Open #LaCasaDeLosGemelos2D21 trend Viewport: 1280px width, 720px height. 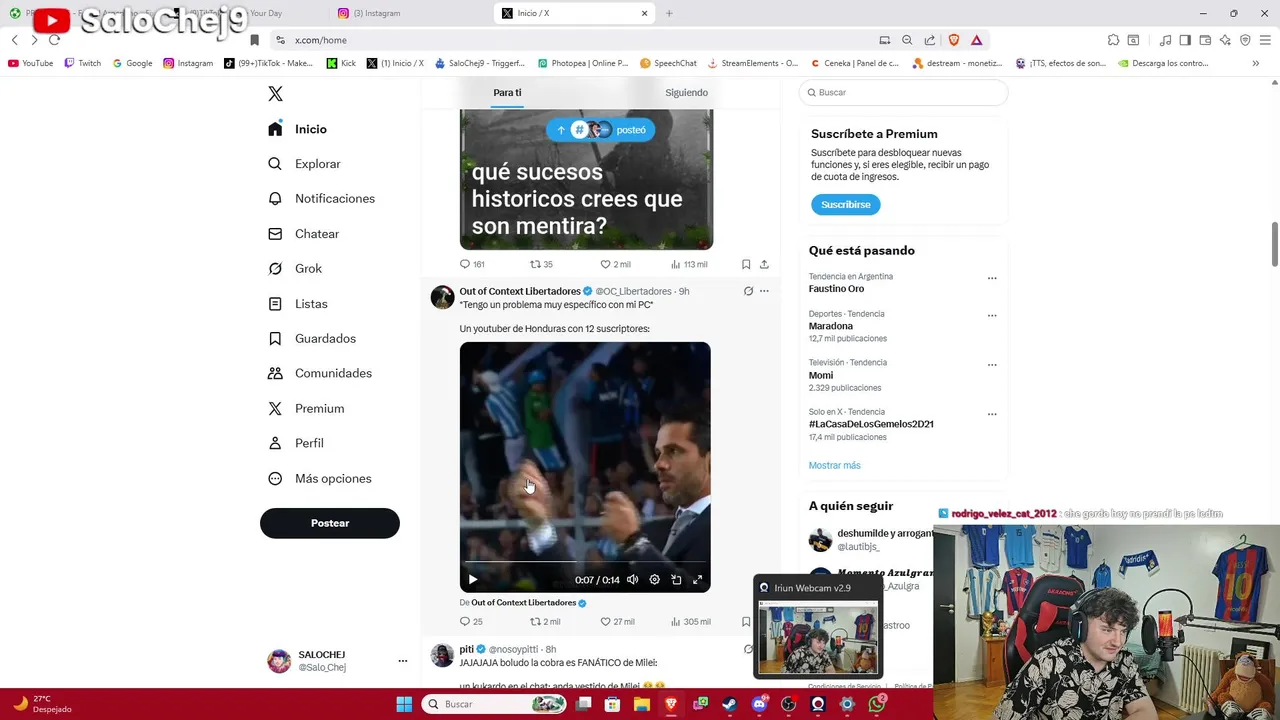tap(871, 424)
